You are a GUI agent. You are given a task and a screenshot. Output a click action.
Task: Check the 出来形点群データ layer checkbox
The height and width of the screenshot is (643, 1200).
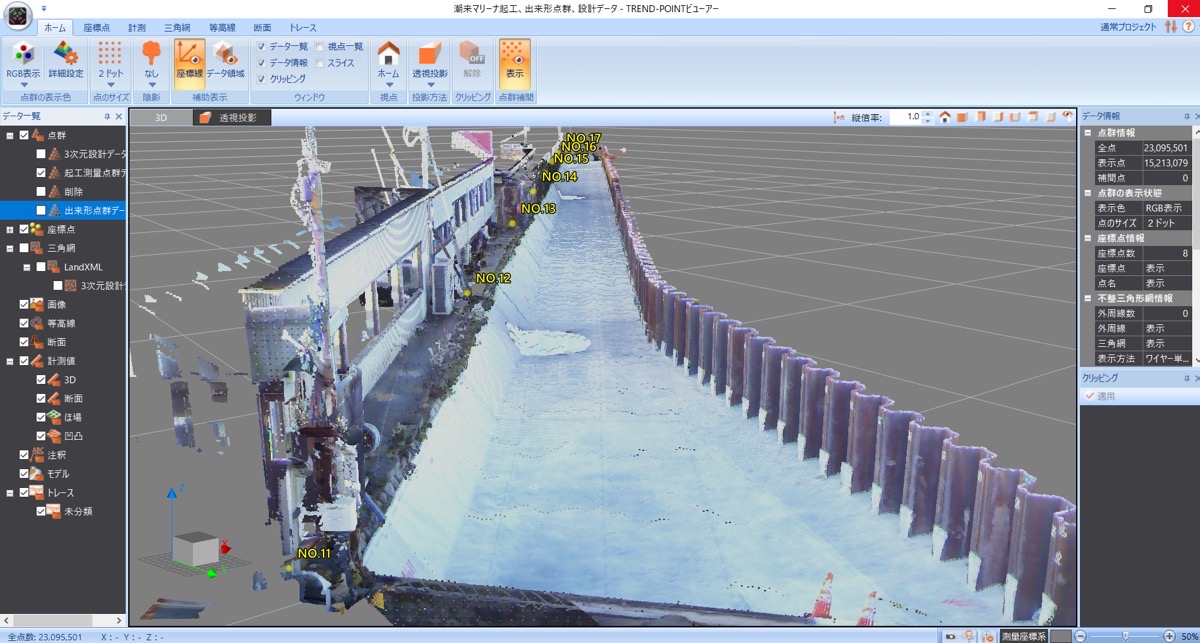click(x=41, y=211)
